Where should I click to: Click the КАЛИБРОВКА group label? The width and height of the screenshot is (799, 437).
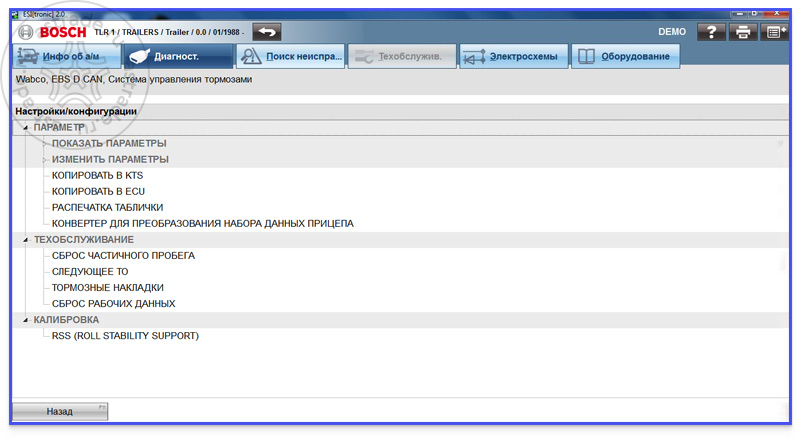(66, 320)
